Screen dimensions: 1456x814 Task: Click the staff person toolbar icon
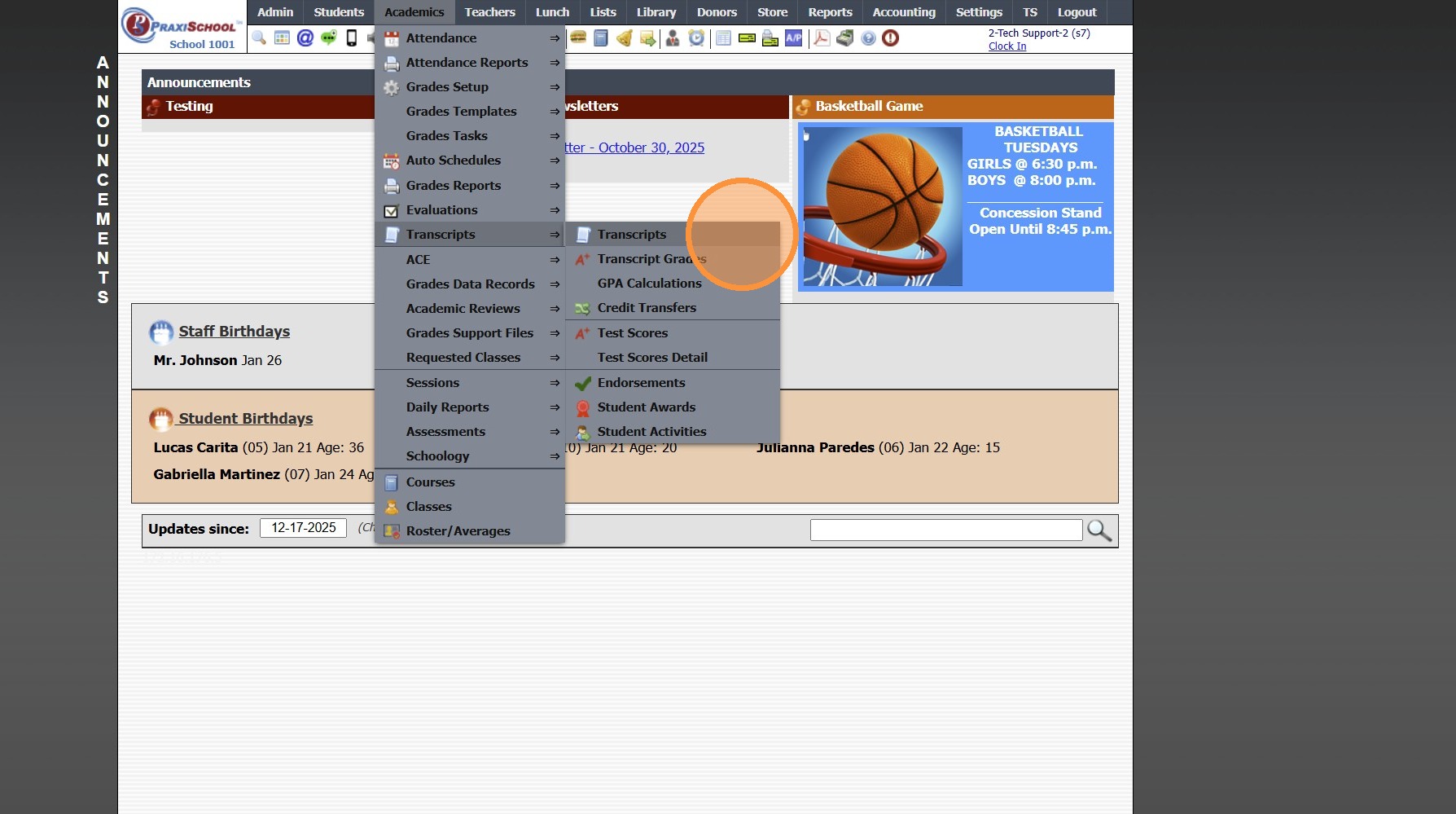tap(673, 38)
